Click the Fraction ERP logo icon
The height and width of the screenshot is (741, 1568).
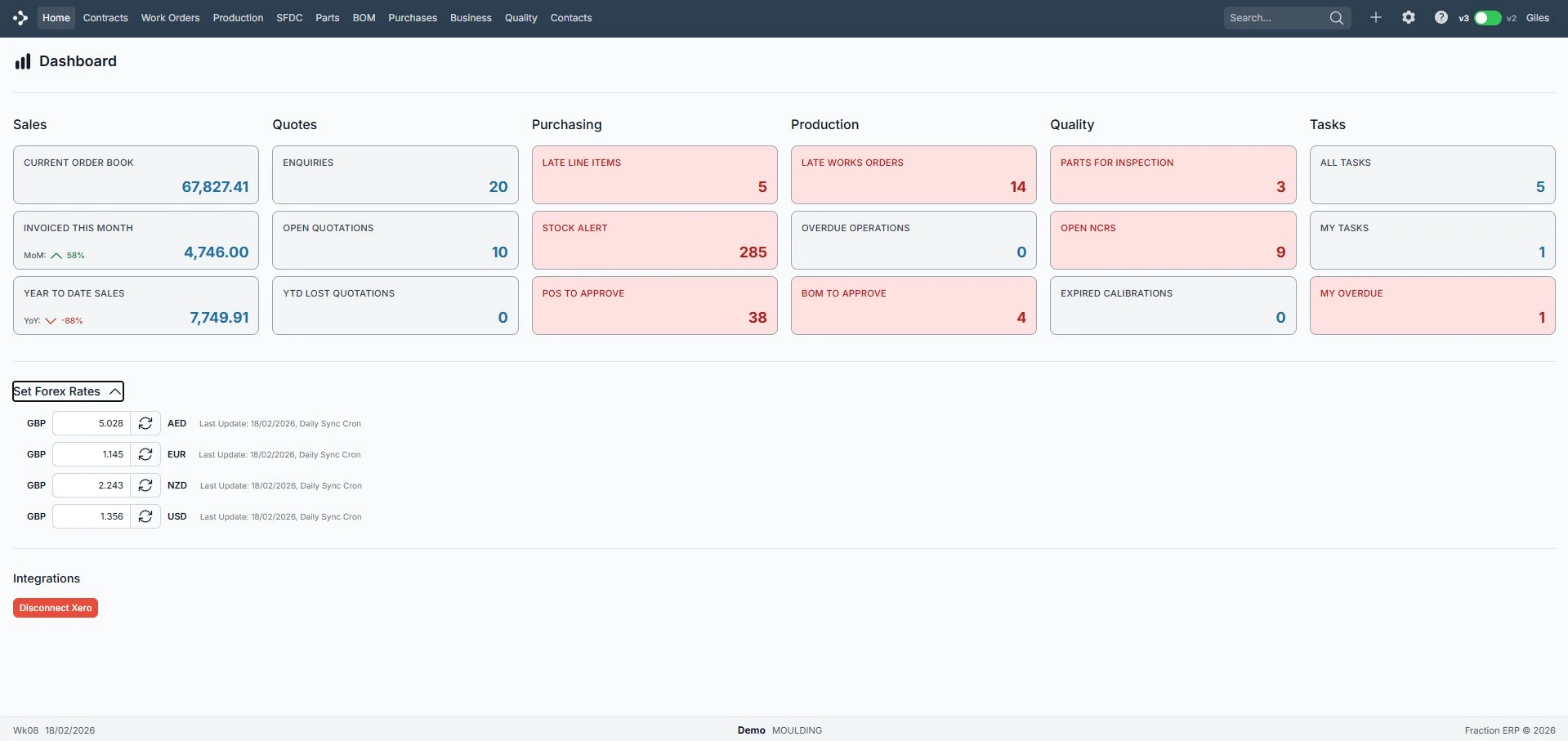(x=20, y=18)
